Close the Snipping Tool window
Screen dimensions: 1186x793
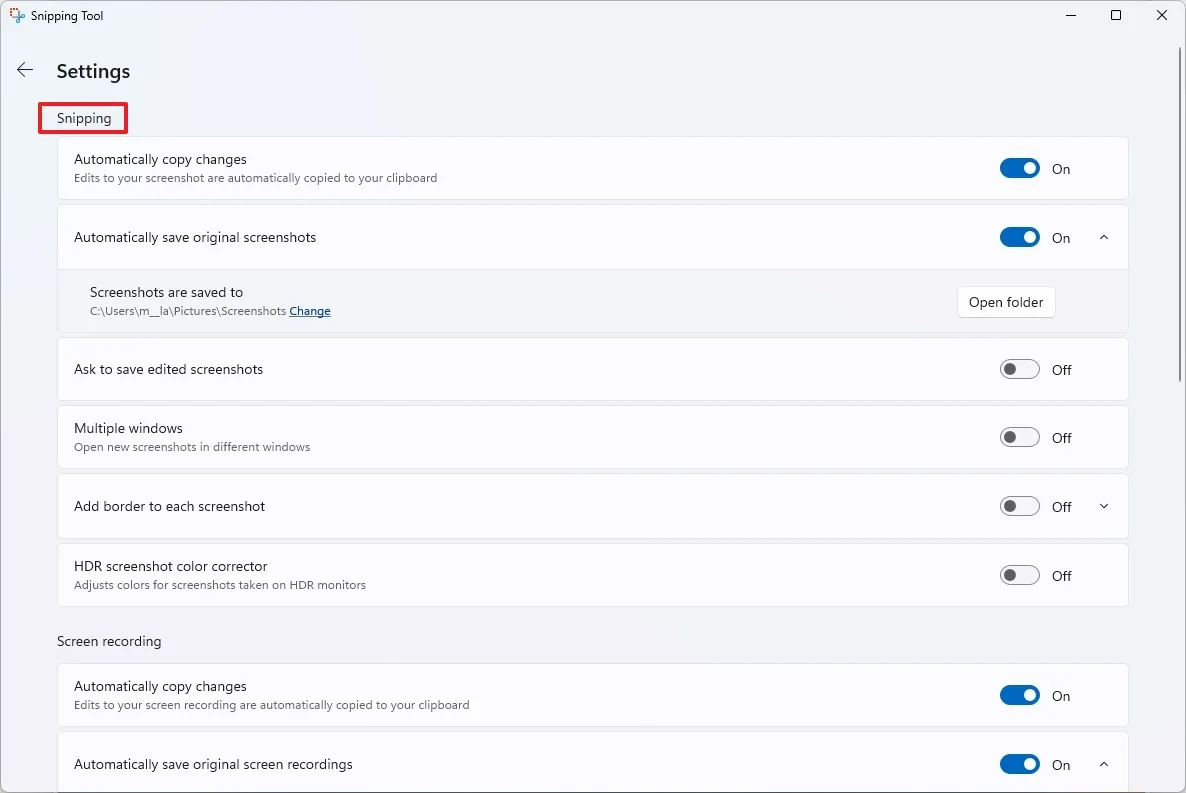click(x=1162, y=16)
